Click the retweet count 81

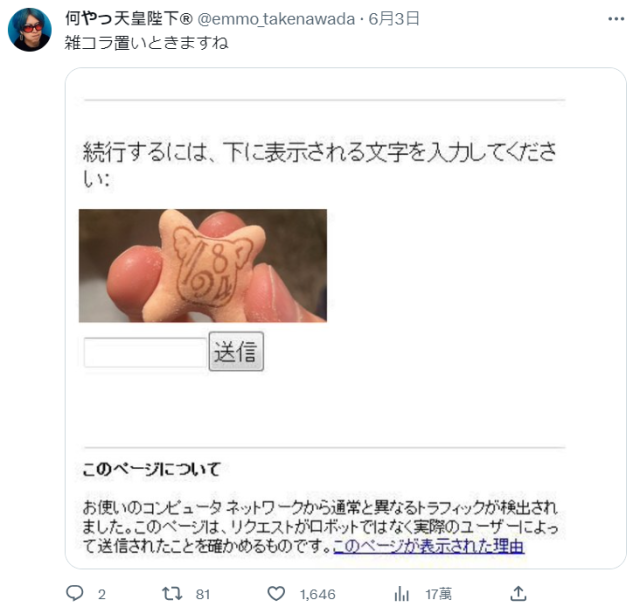203,594
